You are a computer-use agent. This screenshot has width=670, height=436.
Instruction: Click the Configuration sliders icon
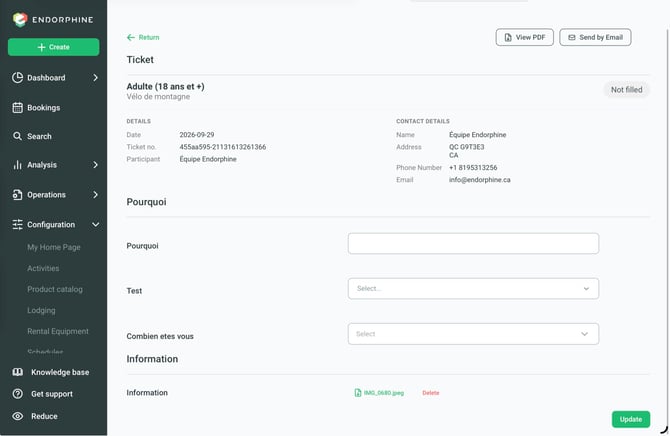[x=18, y=224]
